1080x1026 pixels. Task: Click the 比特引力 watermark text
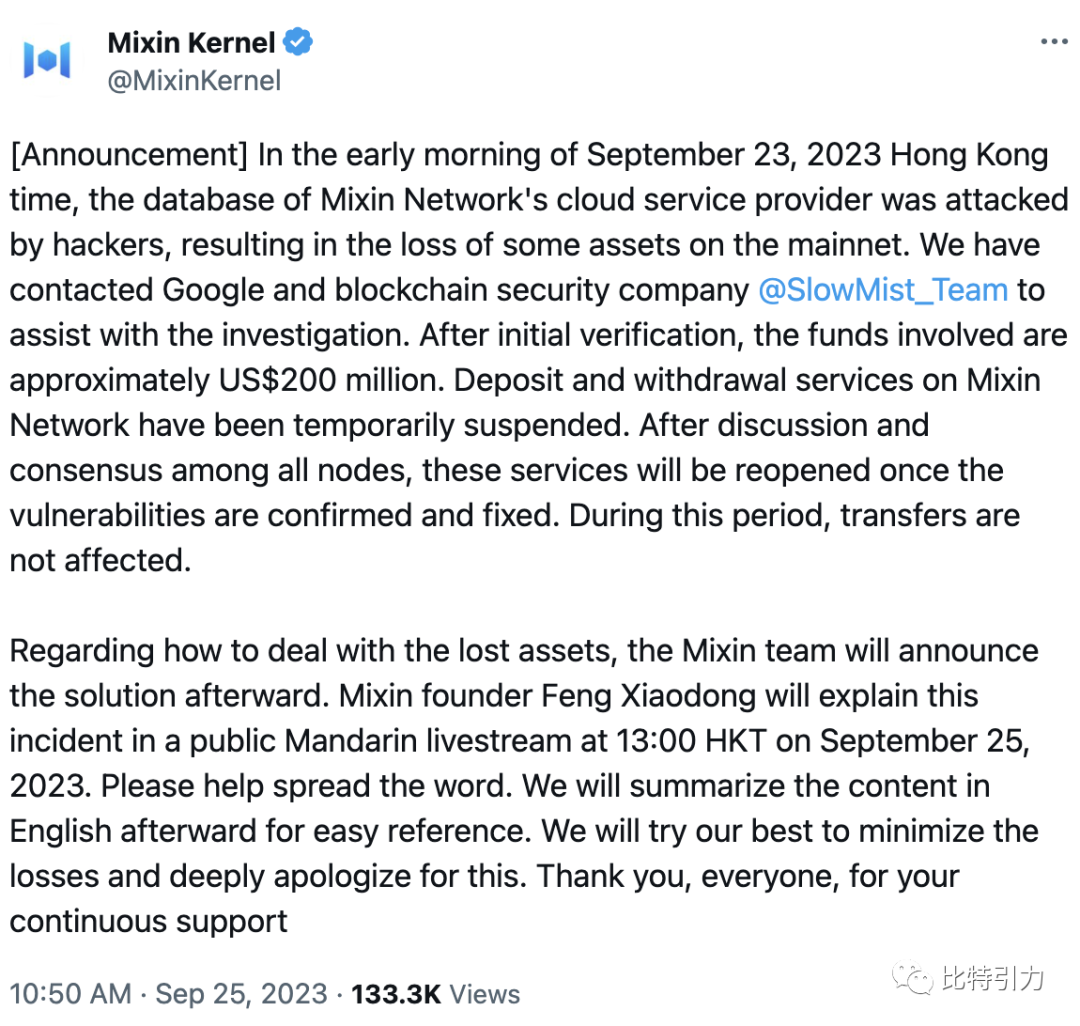click(x=993, y=978)
